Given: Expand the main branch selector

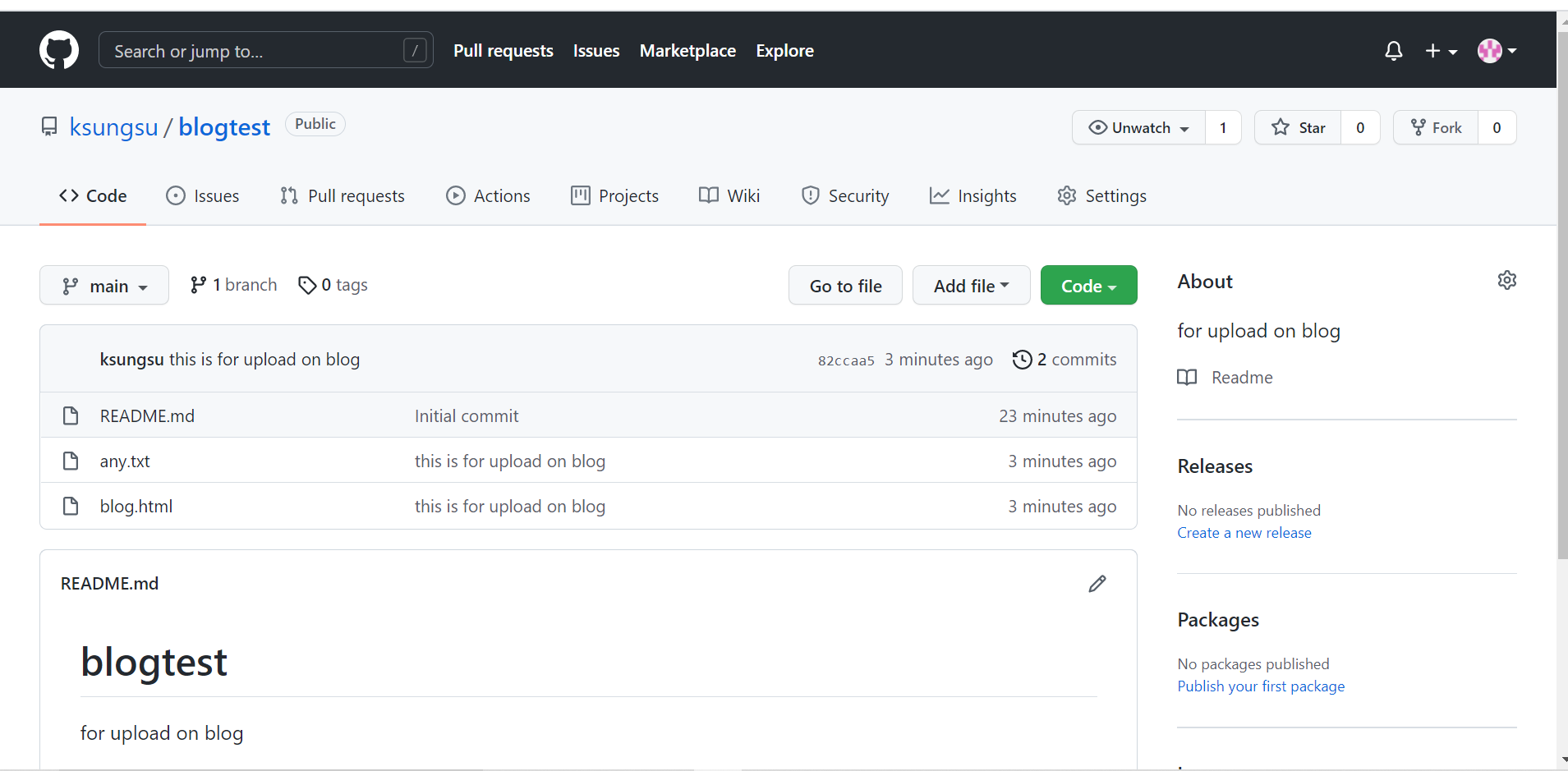Looking at the screenshot, I should [x=104, y=285].
